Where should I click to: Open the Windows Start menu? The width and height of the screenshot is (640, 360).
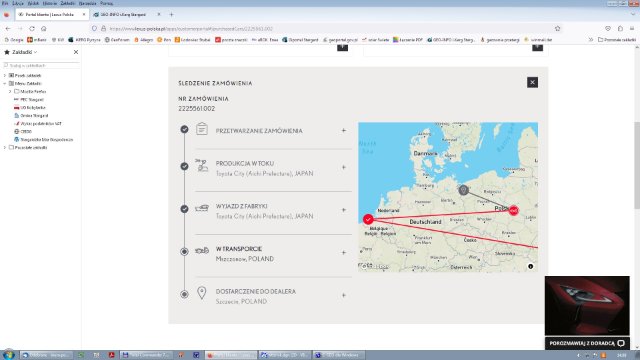8,355
